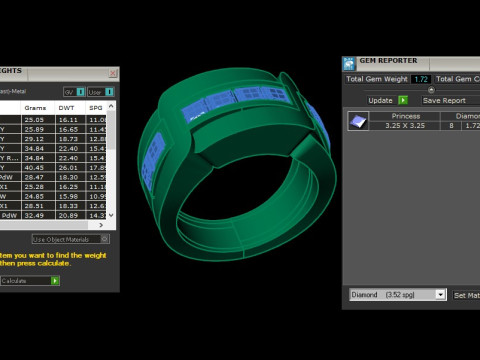This screenshot has height=360, width=480.
Task: Select the 40.45 grams cell
Action: point(38,168)
